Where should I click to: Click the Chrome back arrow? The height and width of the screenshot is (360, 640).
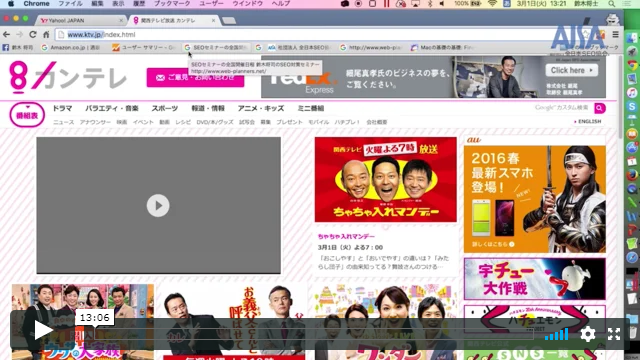(x=7, y=35)
